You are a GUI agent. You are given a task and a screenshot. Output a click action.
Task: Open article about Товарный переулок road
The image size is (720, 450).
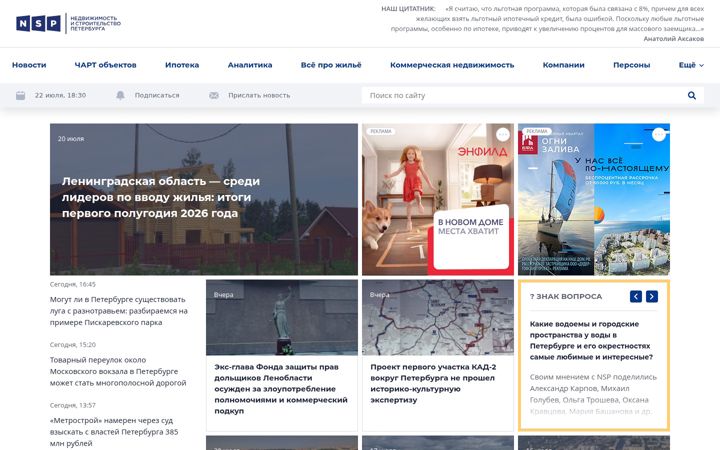point(118,371)
